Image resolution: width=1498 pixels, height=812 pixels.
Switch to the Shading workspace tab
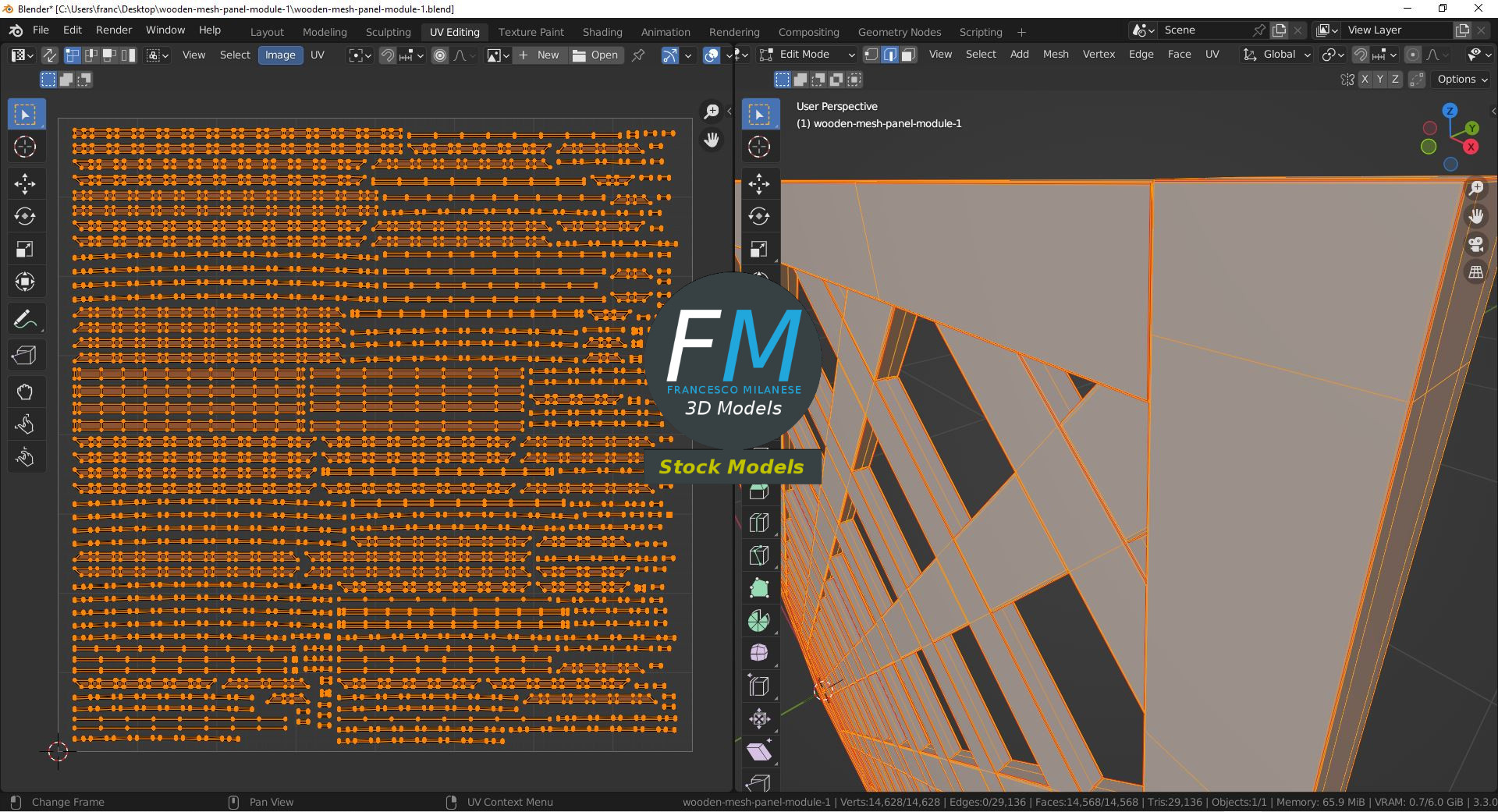click(x=601, y=32)
